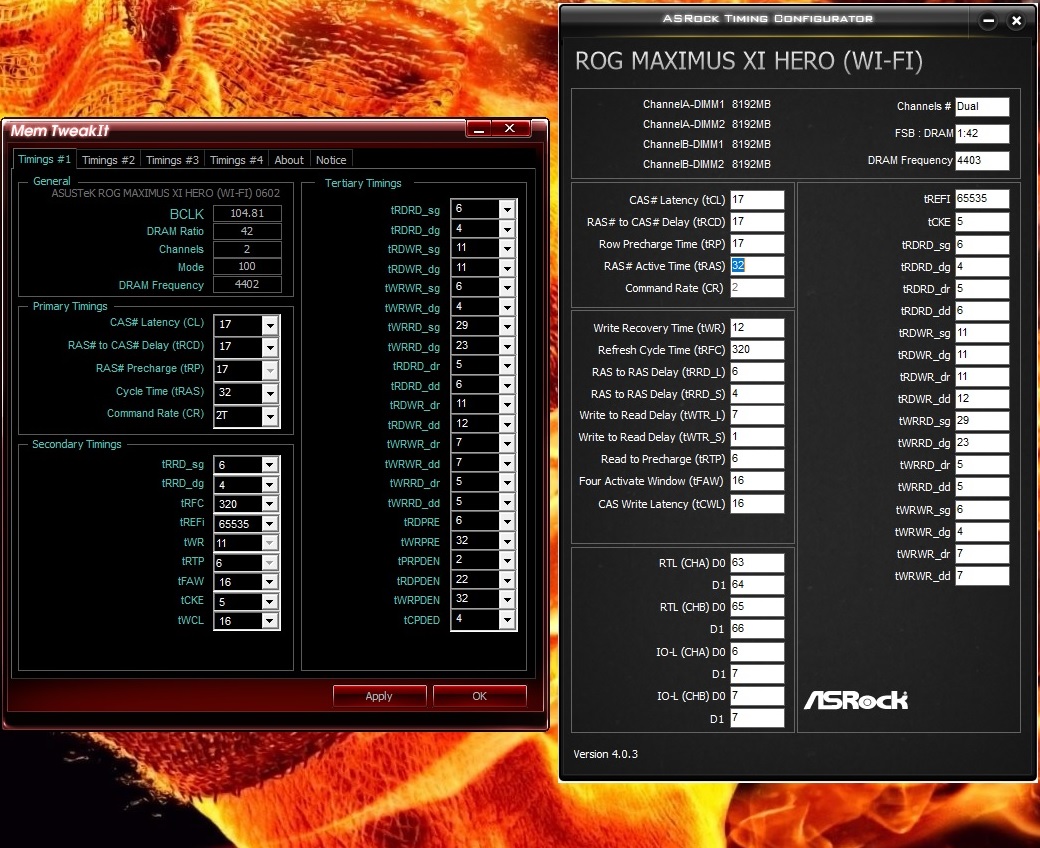Click the IO-L (CHA) D0 field
Viewport: 1040px width, 848px height.
pyautogui.click(x=757, y=652)
